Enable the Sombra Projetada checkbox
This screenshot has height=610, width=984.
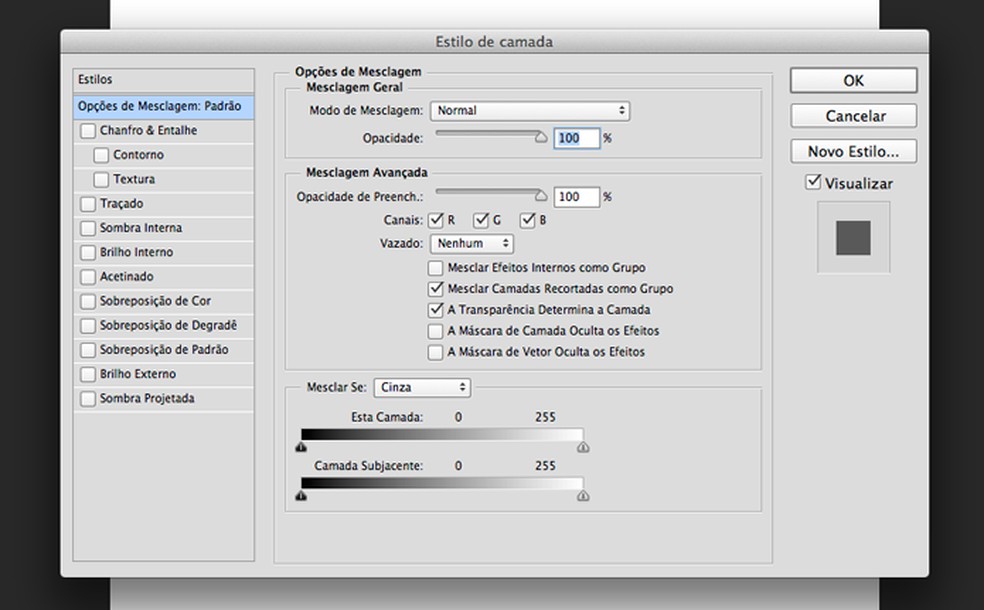[88, 399]
